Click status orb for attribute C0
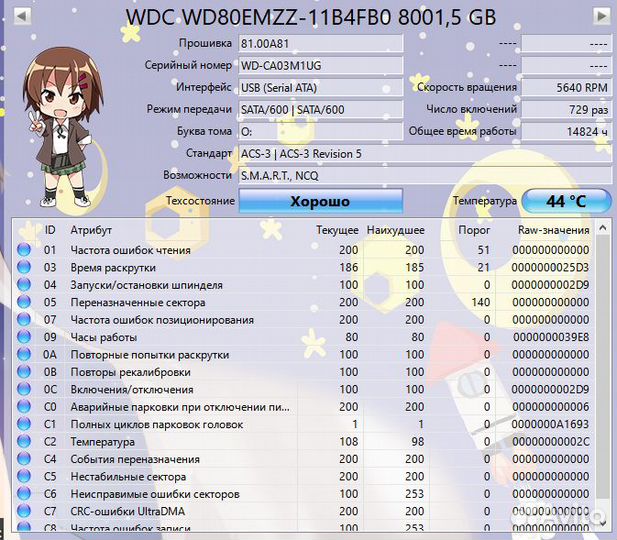Viewport: 617px width, 540px height. (x=24, y=407)
